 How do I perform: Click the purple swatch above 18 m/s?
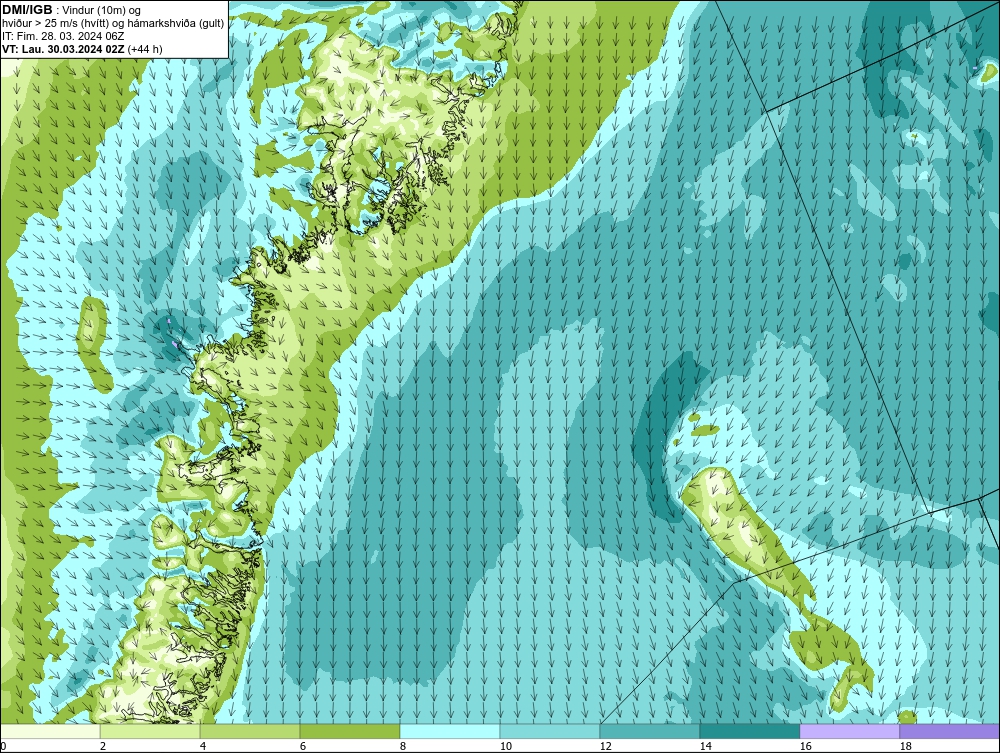click(950, 731)
